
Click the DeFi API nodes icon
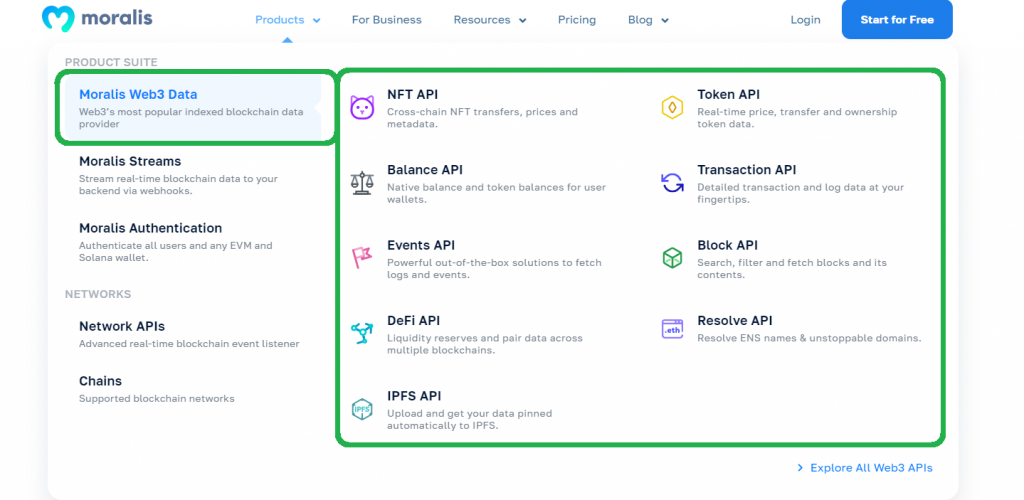pyautogui.click(x=362, y=333)
